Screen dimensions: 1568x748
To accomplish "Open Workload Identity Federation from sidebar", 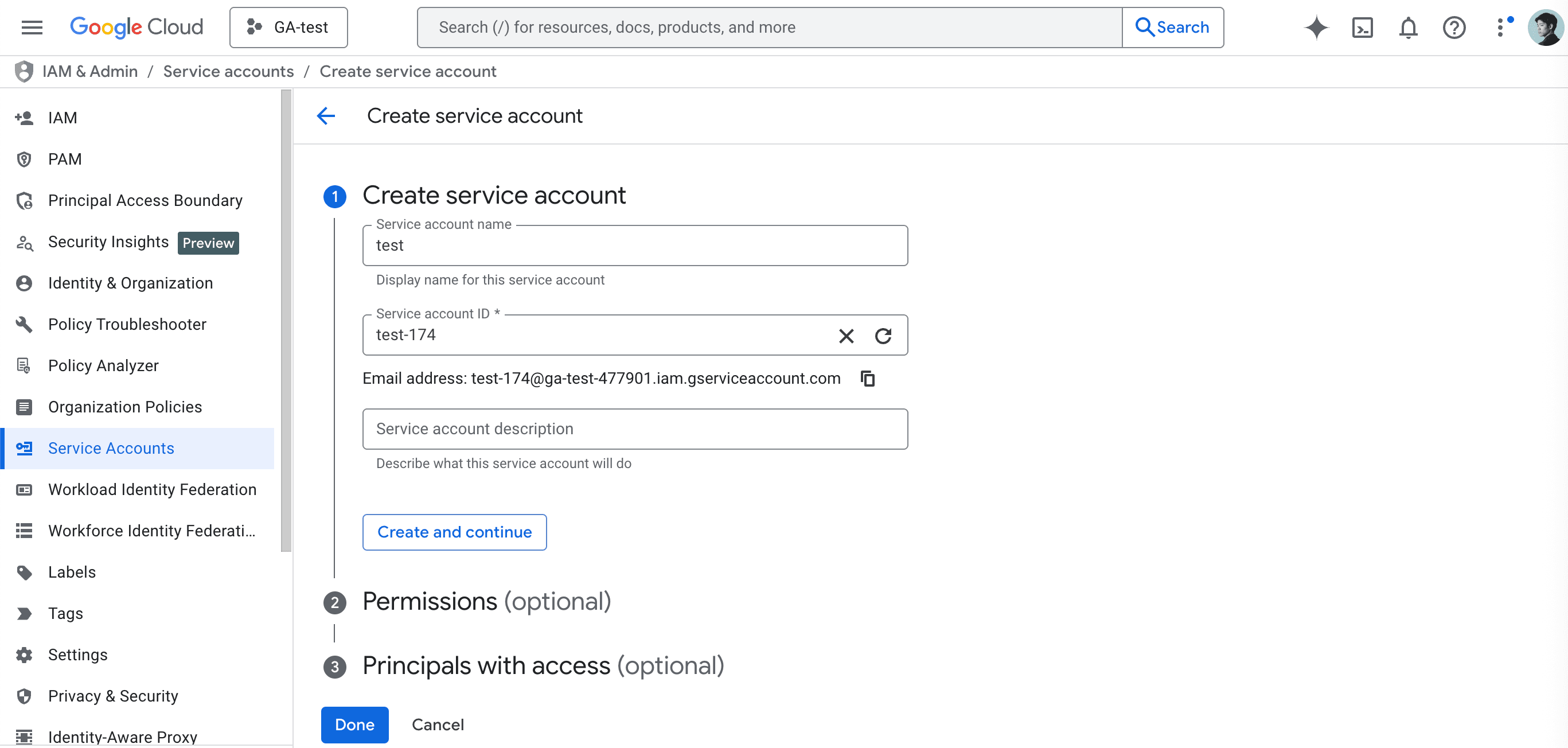I will pos(152,489).
